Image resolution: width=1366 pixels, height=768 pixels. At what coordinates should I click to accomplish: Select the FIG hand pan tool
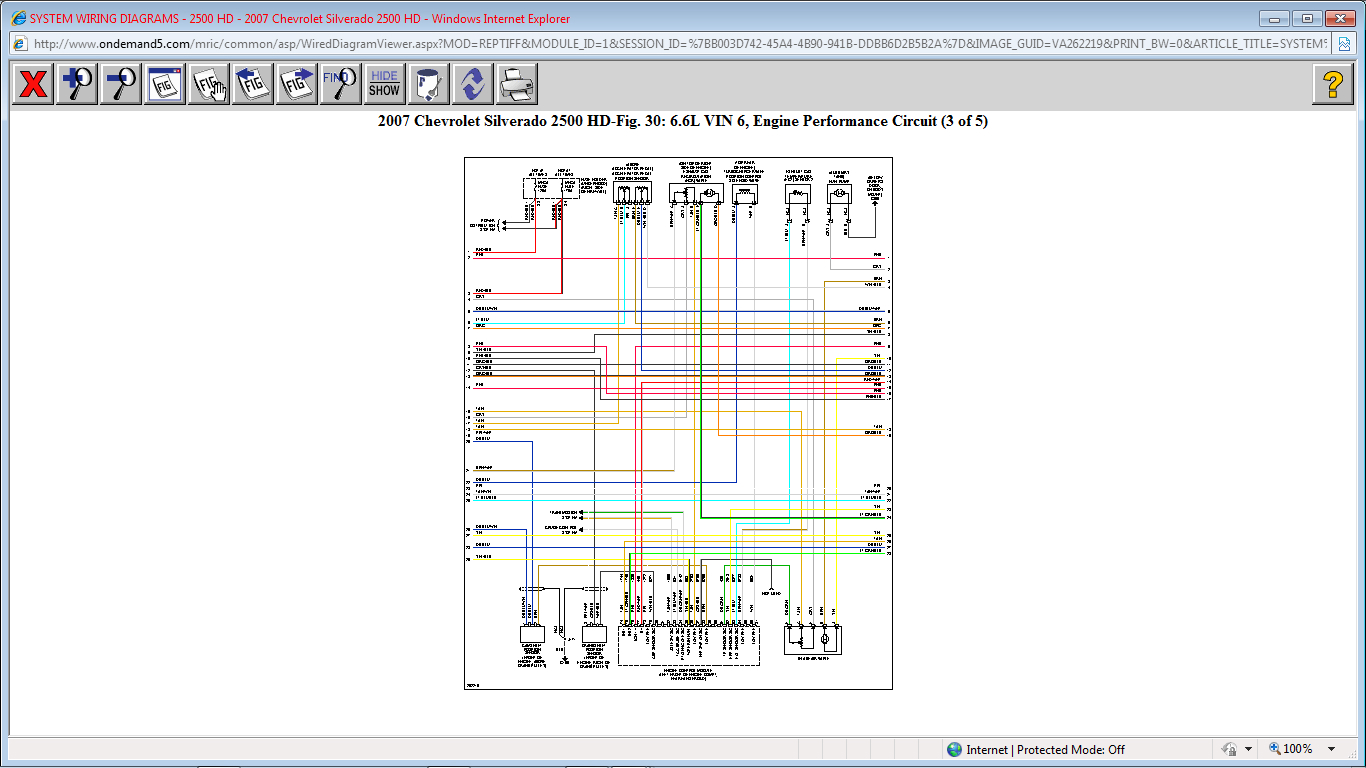209,84
